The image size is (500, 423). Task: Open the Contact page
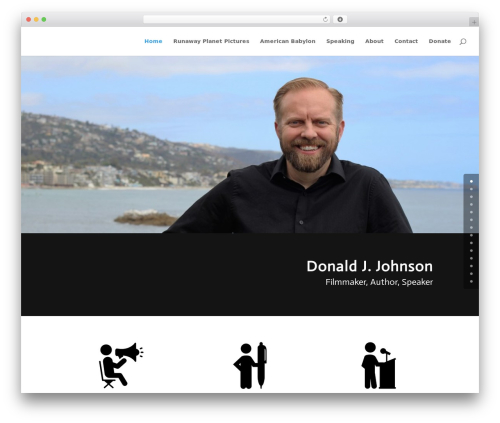tap(406, 41)
